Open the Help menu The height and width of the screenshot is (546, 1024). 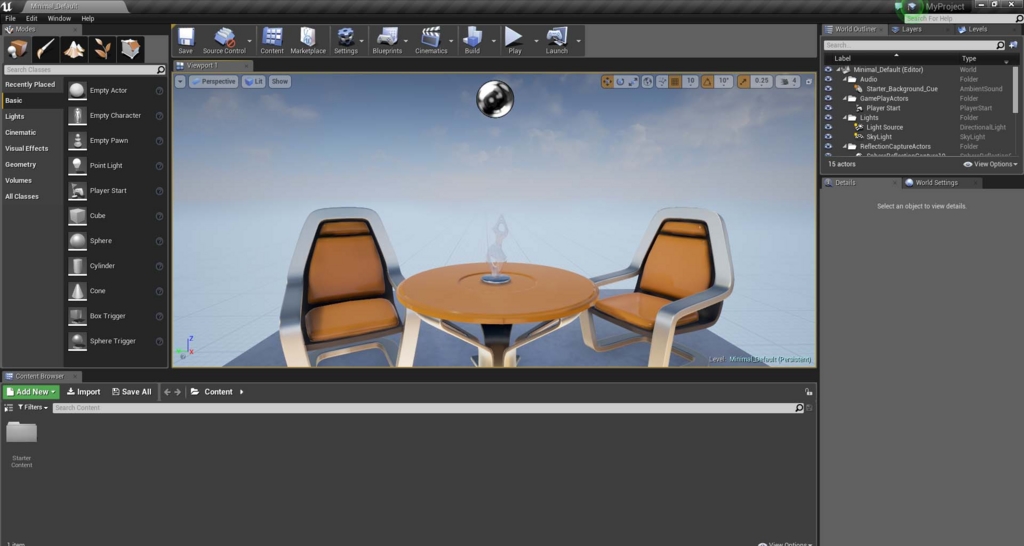(88, 19)
